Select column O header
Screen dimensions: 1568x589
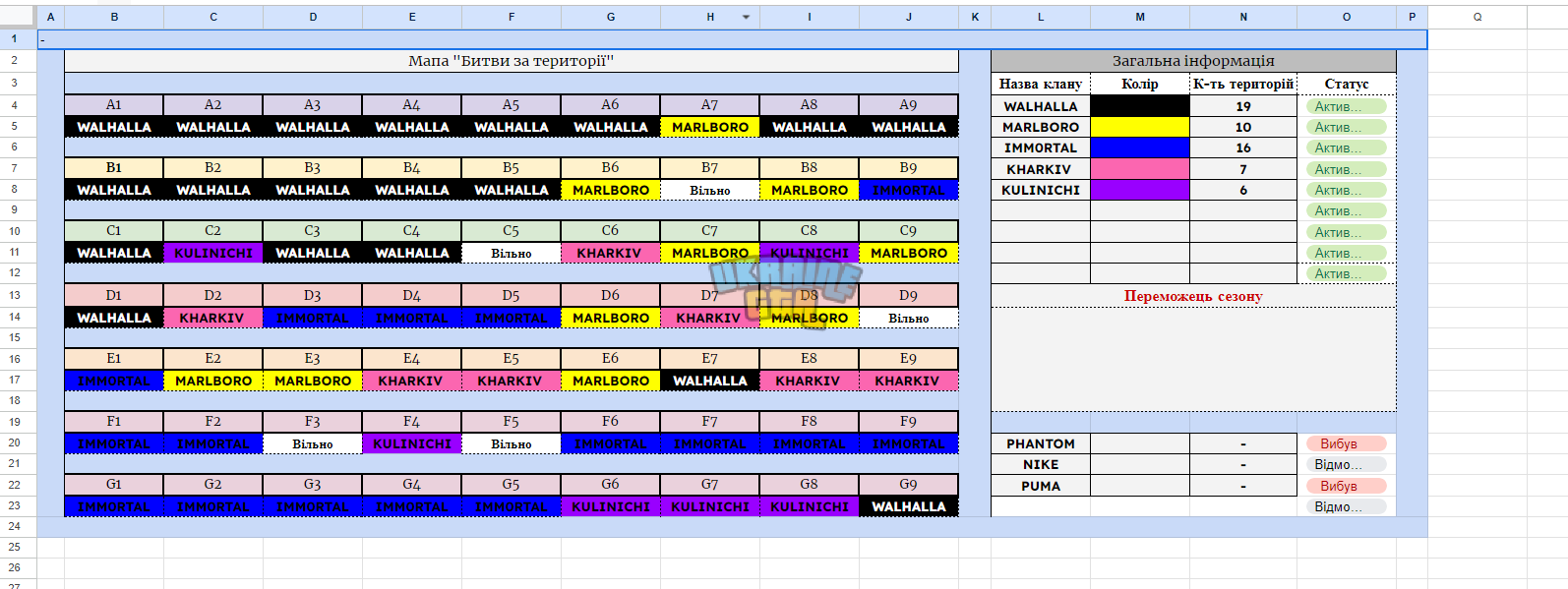click(x=1347, y=17)
